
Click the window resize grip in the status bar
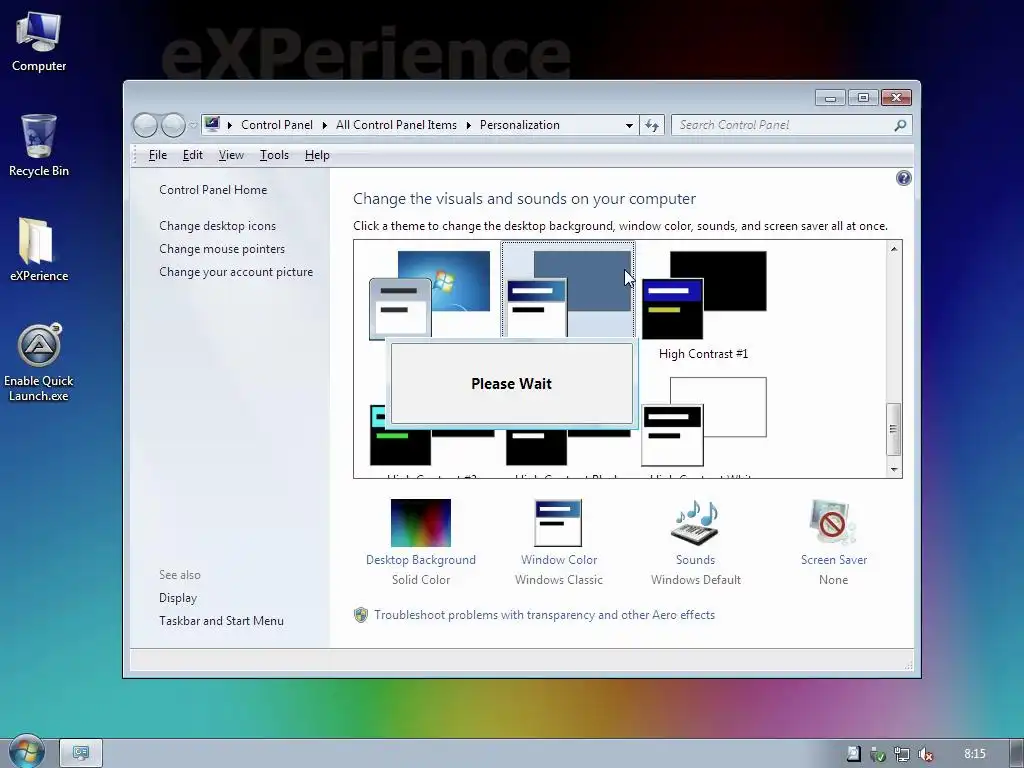[x=908, y=665]
